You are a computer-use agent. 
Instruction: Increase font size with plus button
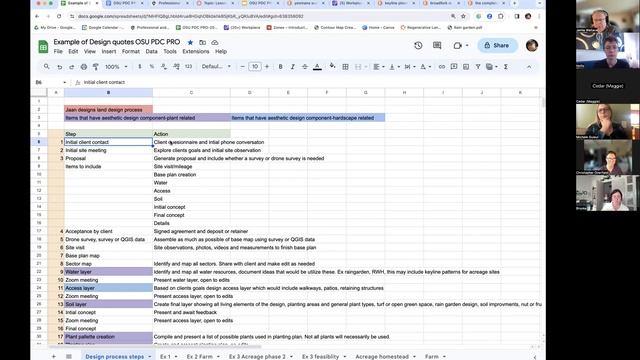[x=267, y=67]
